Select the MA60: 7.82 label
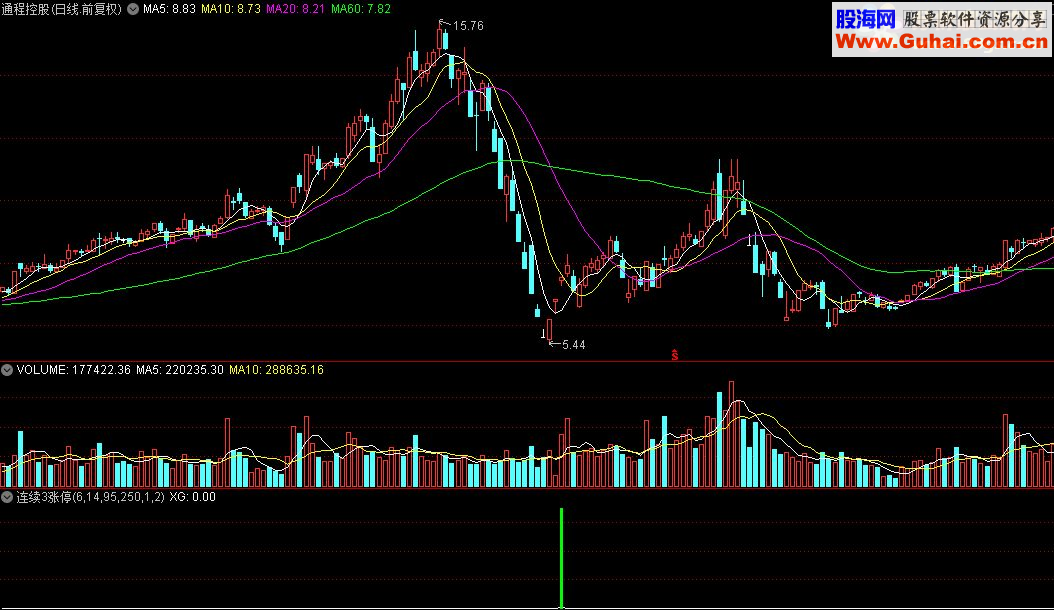This screenshot has height=610, width=1054. (360, 9)
